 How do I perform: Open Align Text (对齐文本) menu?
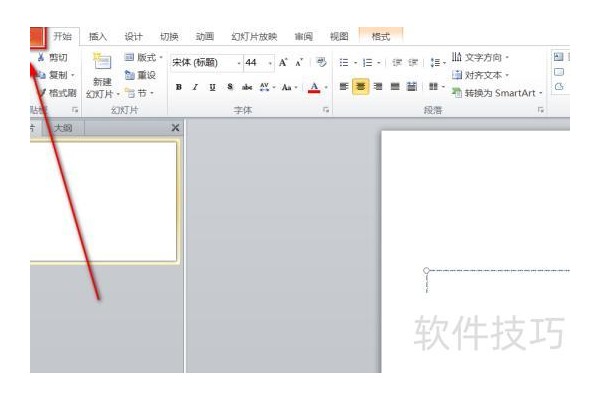[x=480, y=75]
